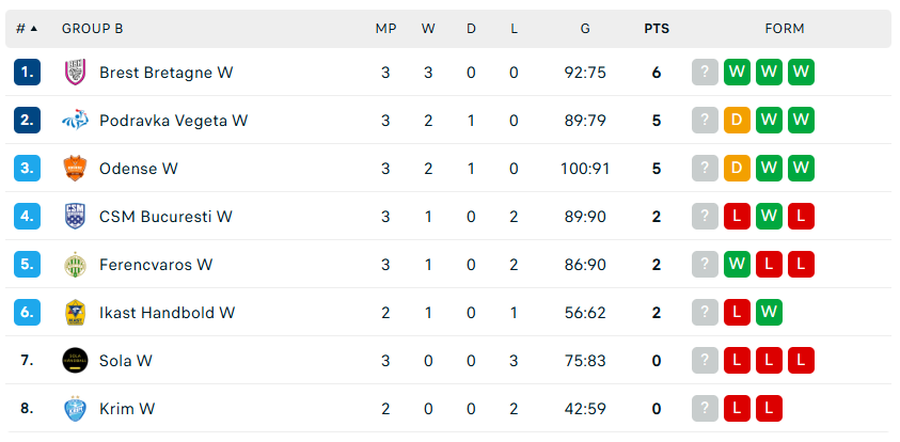Click the FORM column header
The height and width of the screenshot is (442, 900).
click(784, 29)
